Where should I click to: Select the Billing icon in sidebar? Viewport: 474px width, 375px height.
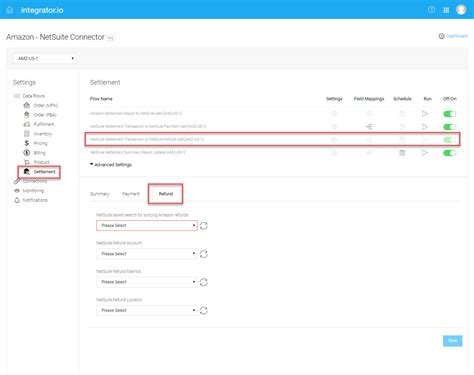[27, 153]
